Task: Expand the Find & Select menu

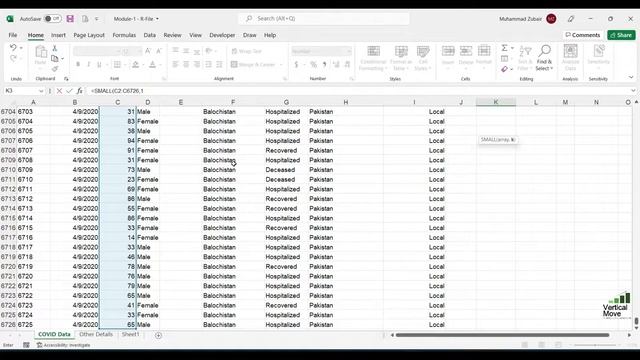Action: [544, 57]
